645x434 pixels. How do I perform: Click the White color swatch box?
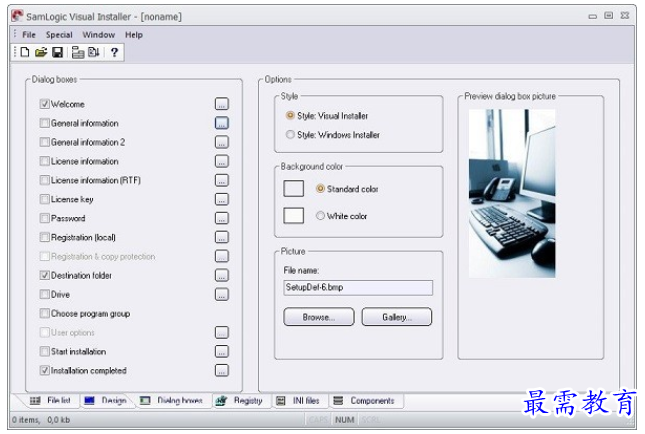coord(294,215)
